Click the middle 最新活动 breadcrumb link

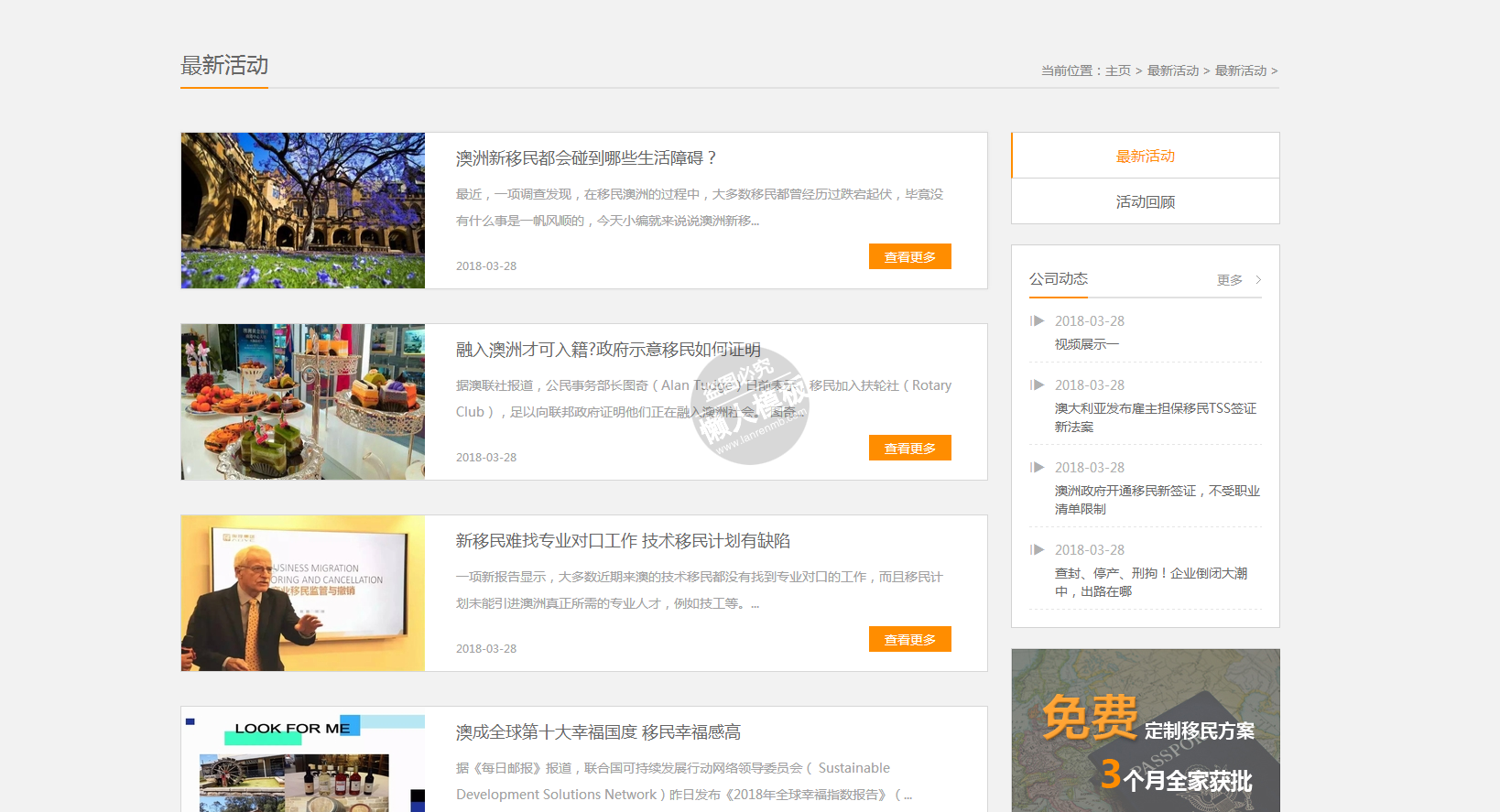pos(1173,70)
